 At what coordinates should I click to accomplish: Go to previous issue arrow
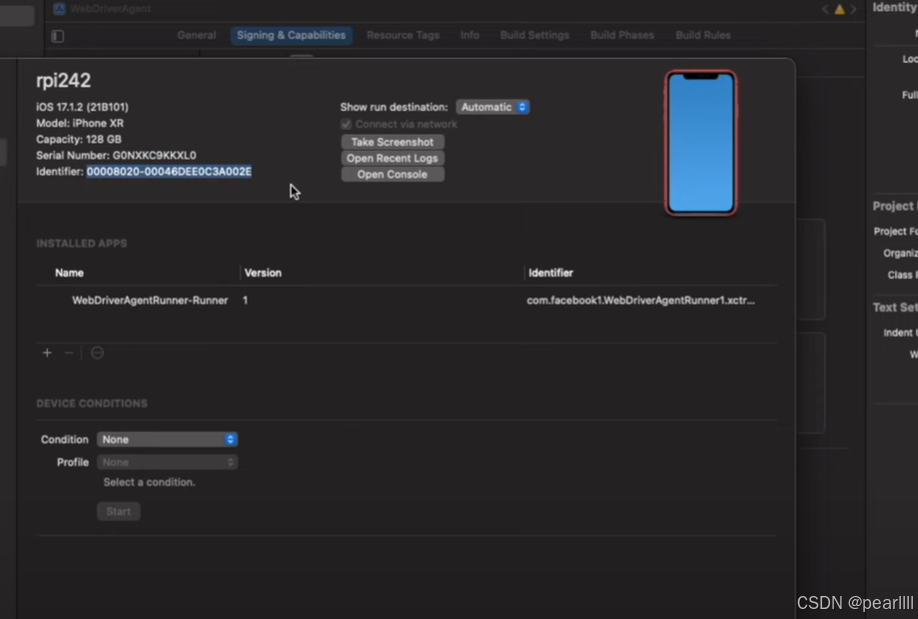click(825, 9)
